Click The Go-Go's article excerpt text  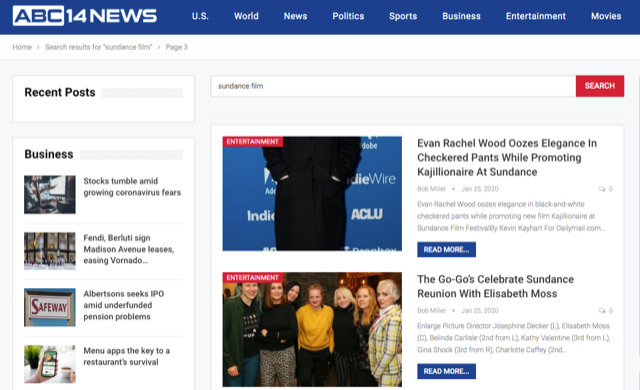tap(513, 338)
